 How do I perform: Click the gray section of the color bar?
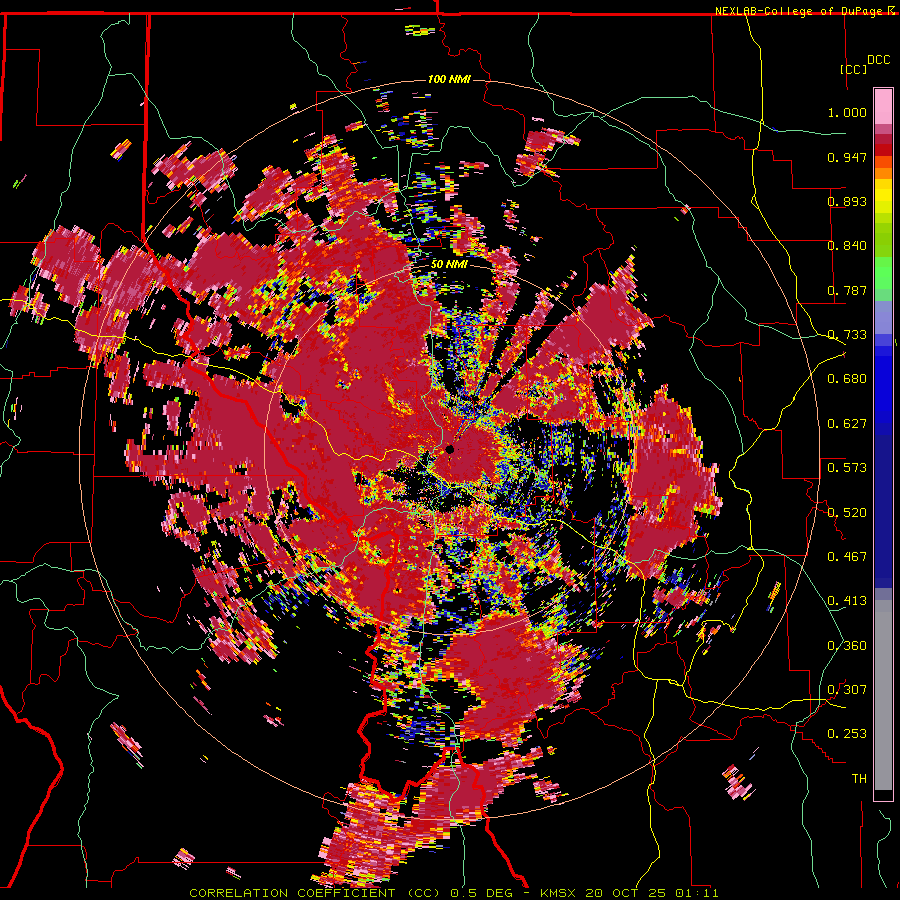(883, 695)
